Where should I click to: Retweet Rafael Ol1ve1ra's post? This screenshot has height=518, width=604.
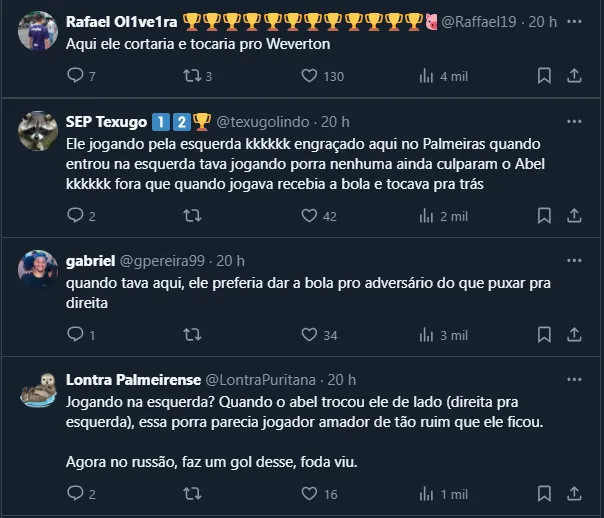point(193,75)
